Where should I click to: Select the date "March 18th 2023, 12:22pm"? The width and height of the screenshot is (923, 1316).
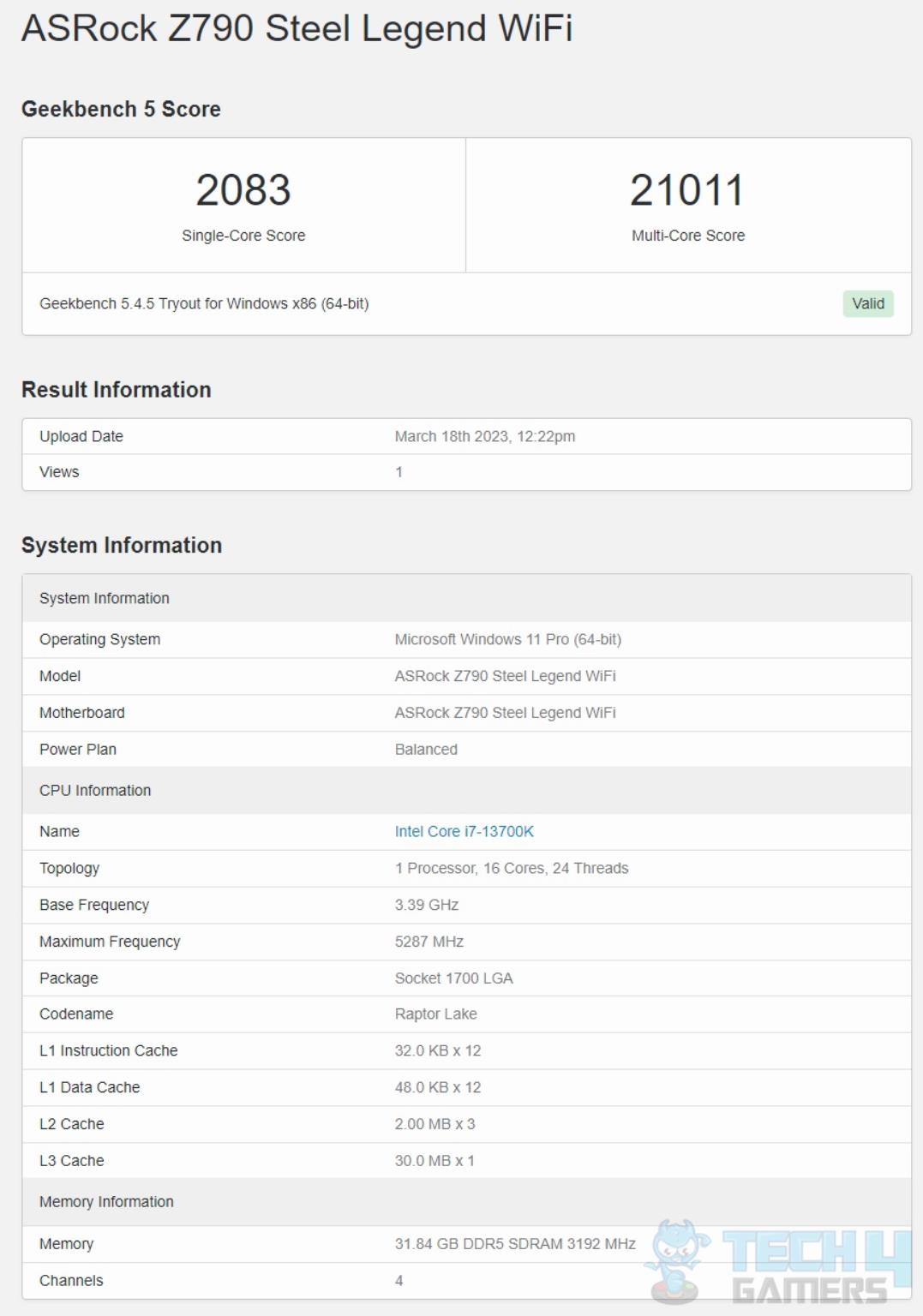(x=485, y=436)
